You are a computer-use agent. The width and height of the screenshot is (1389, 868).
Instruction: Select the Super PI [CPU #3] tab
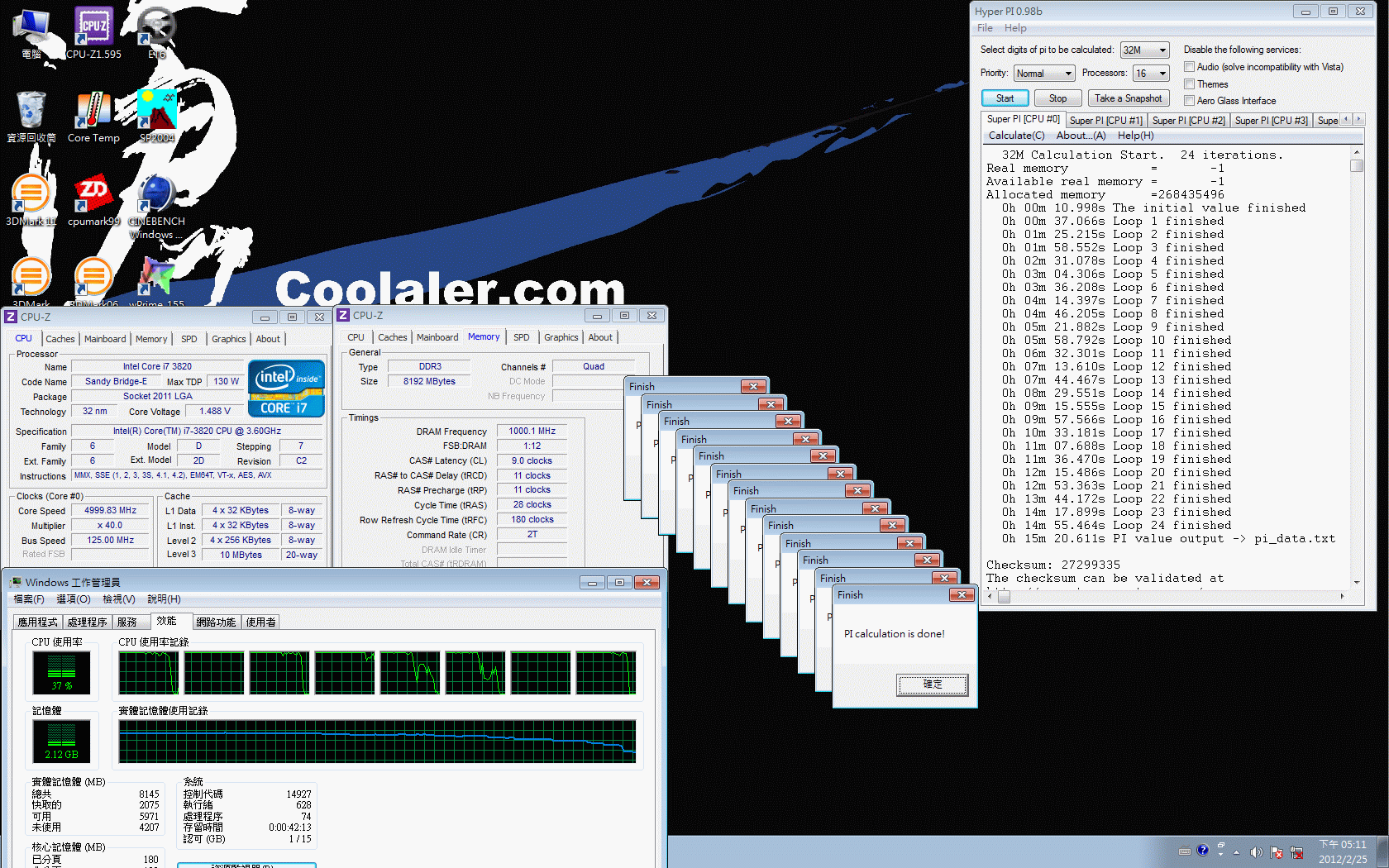coord(1271,121)
